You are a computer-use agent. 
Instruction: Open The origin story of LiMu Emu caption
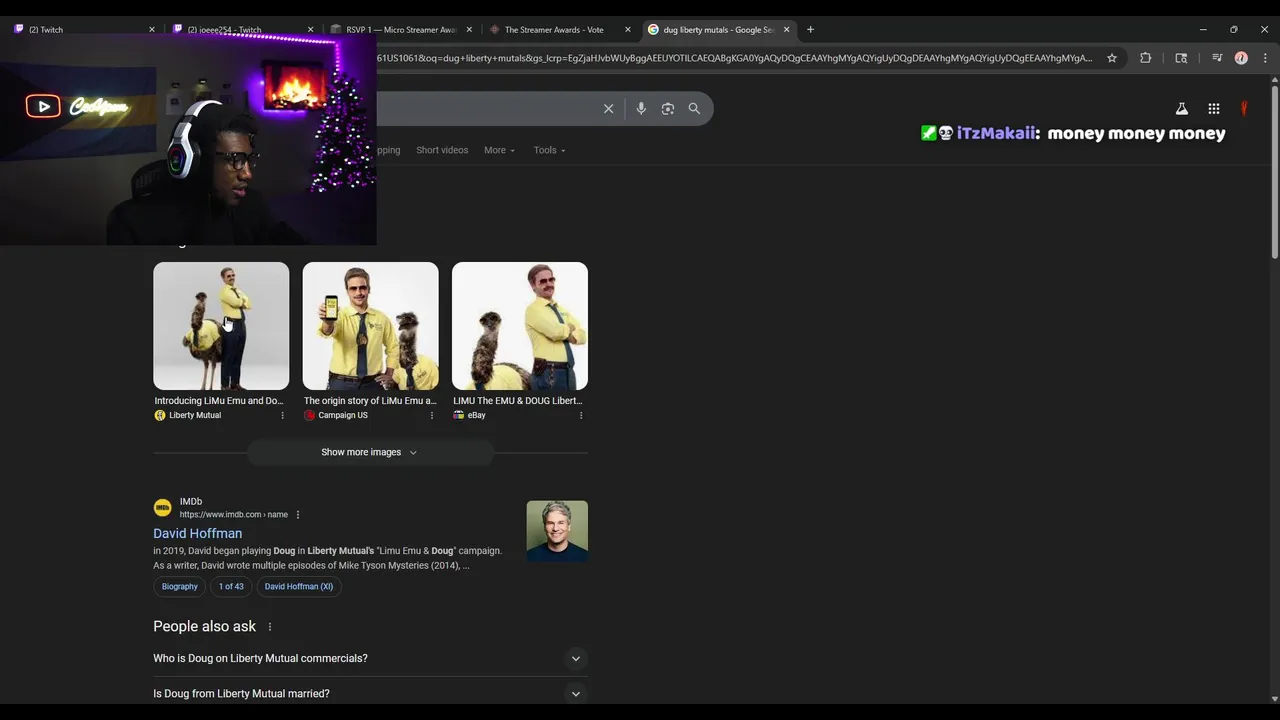pyautogui.click(x=370, y=401)
